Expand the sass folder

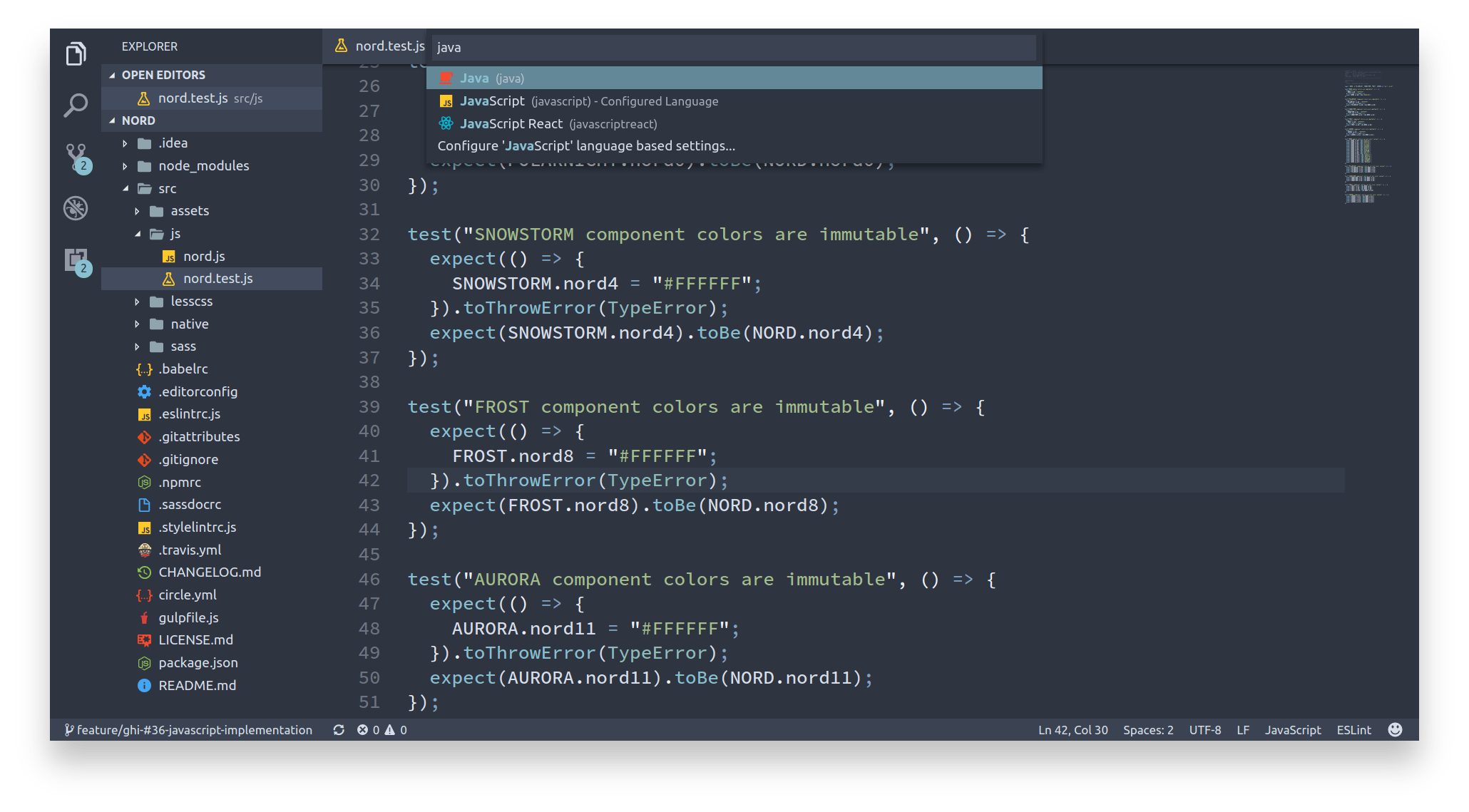click(137, 346)
